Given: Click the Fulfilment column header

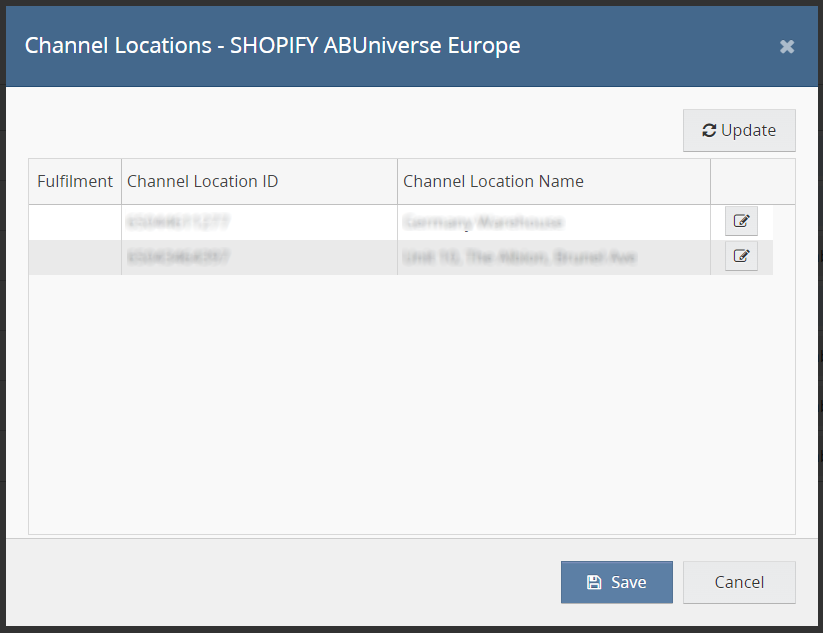Looking at the screenshot, I should pos(75,182).
